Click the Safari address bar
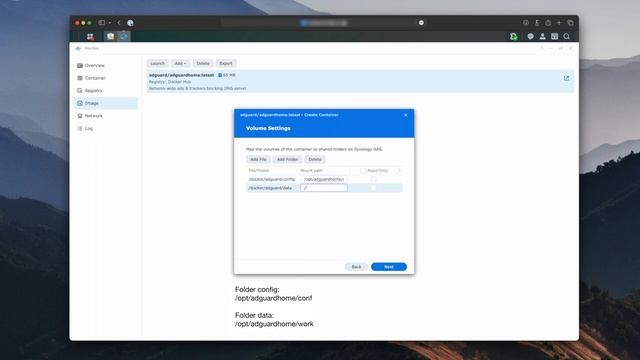640x360 pixels. point(324,23)
